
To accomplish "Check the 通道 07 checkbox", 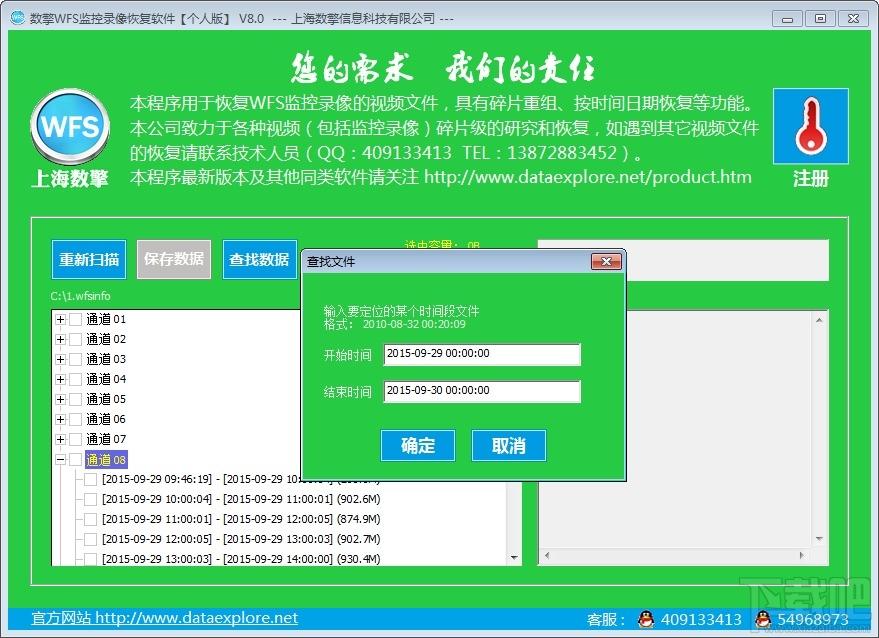I will 76,440.
